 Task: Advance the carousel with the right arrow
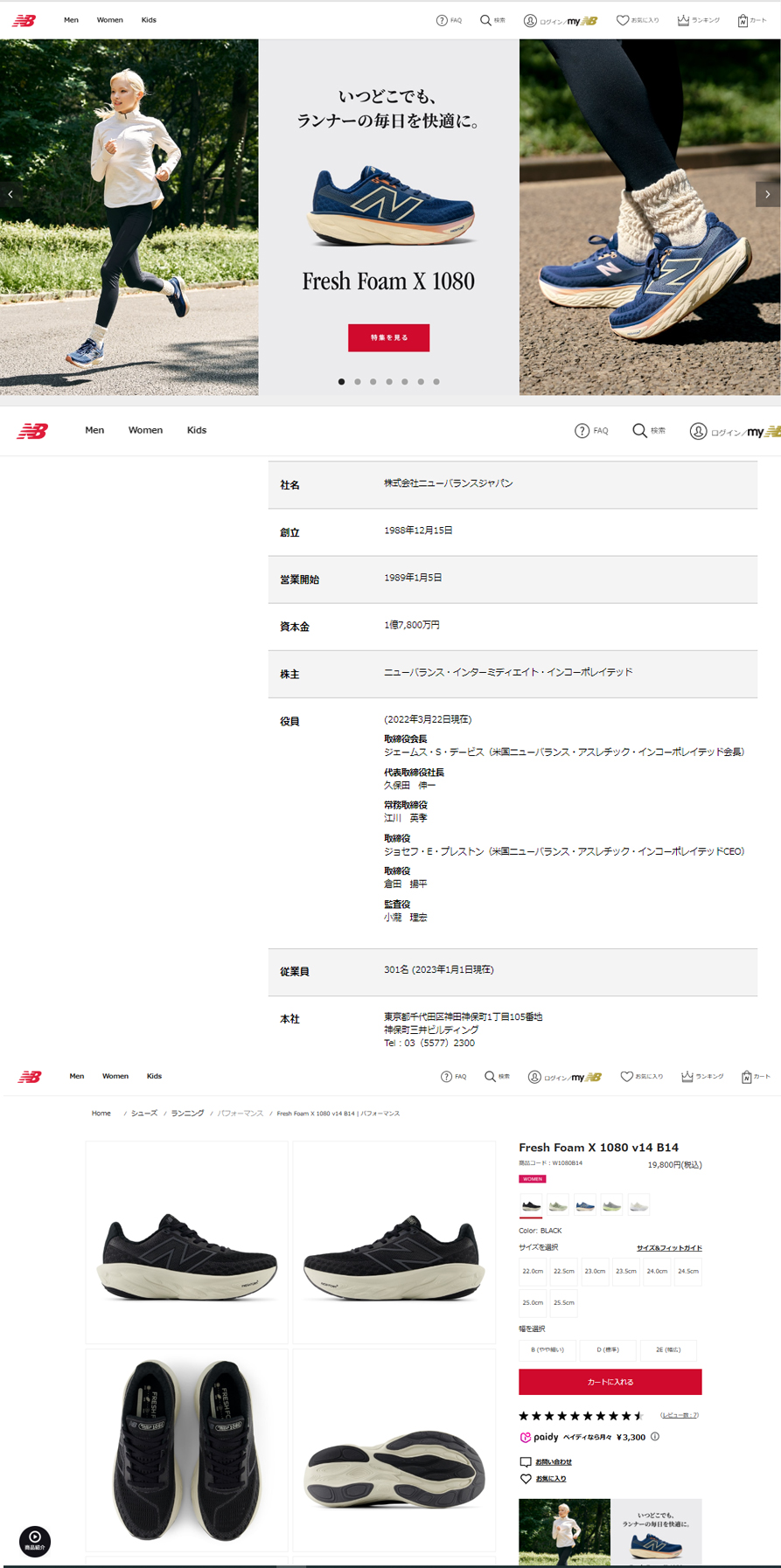point(768,194)
